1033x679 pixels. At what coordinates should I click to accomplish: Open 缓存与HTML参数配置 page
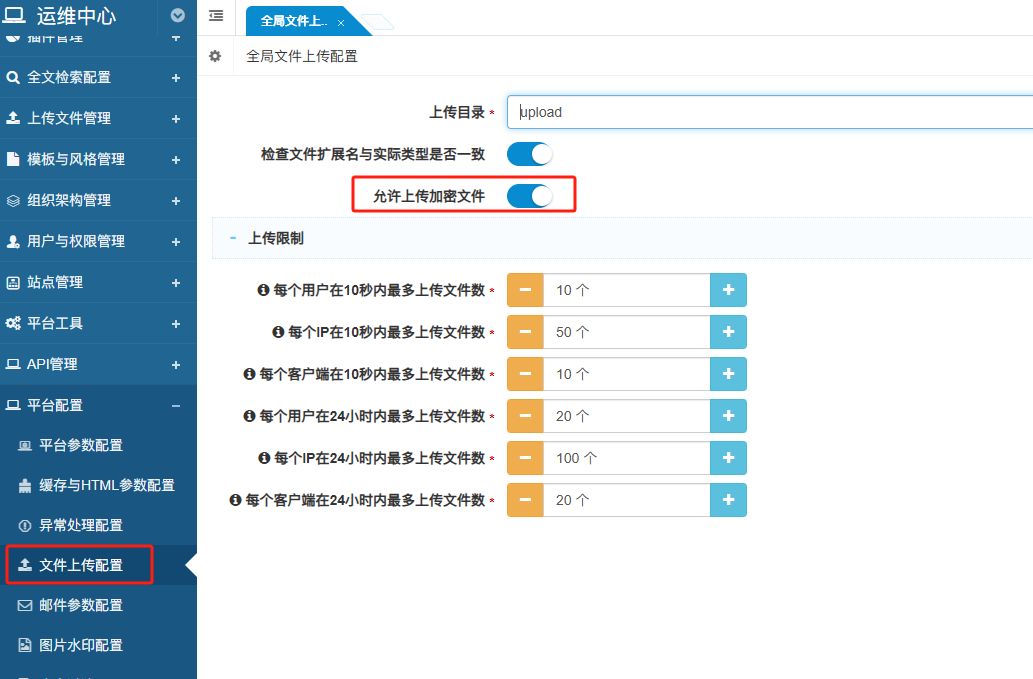coord(106,485)
